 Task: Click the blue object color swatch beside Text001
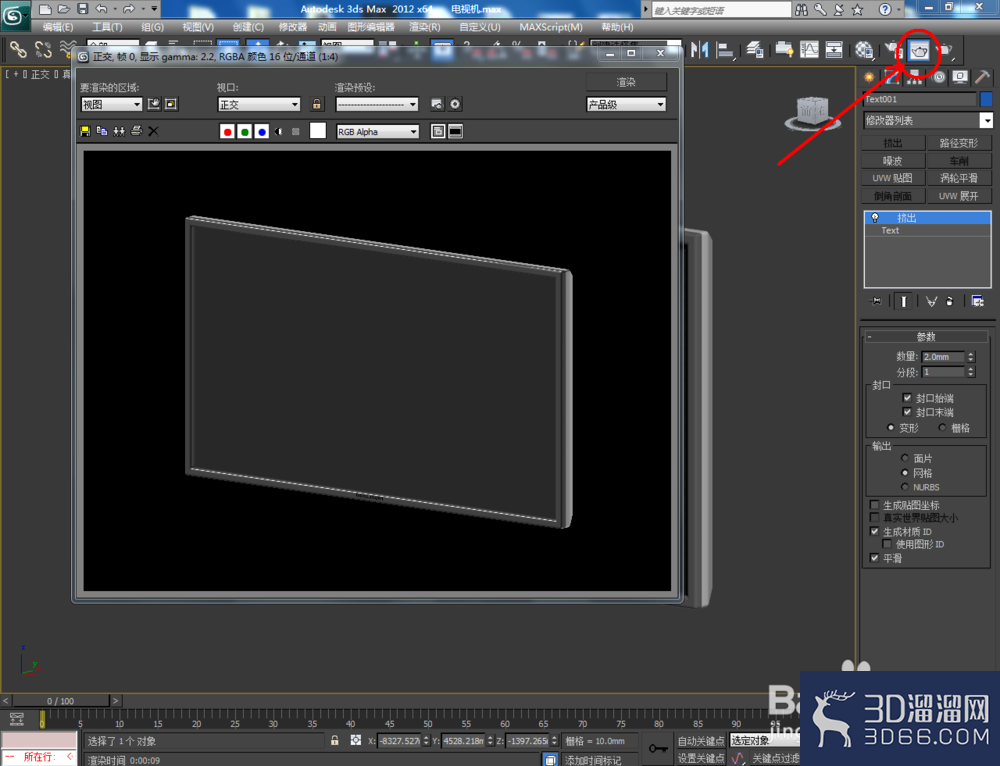986,99
